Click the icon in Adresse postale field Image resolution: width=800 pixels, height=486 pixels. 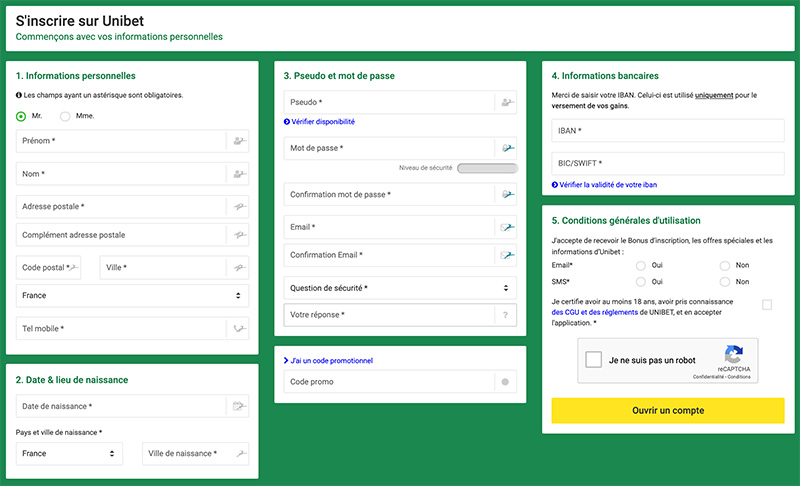[x=239, y=207]
